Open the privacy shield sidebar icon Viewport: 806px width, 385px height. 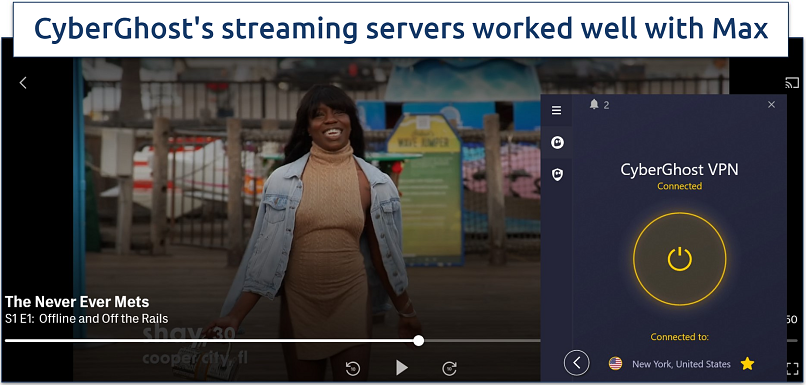(x=557, y=174)
